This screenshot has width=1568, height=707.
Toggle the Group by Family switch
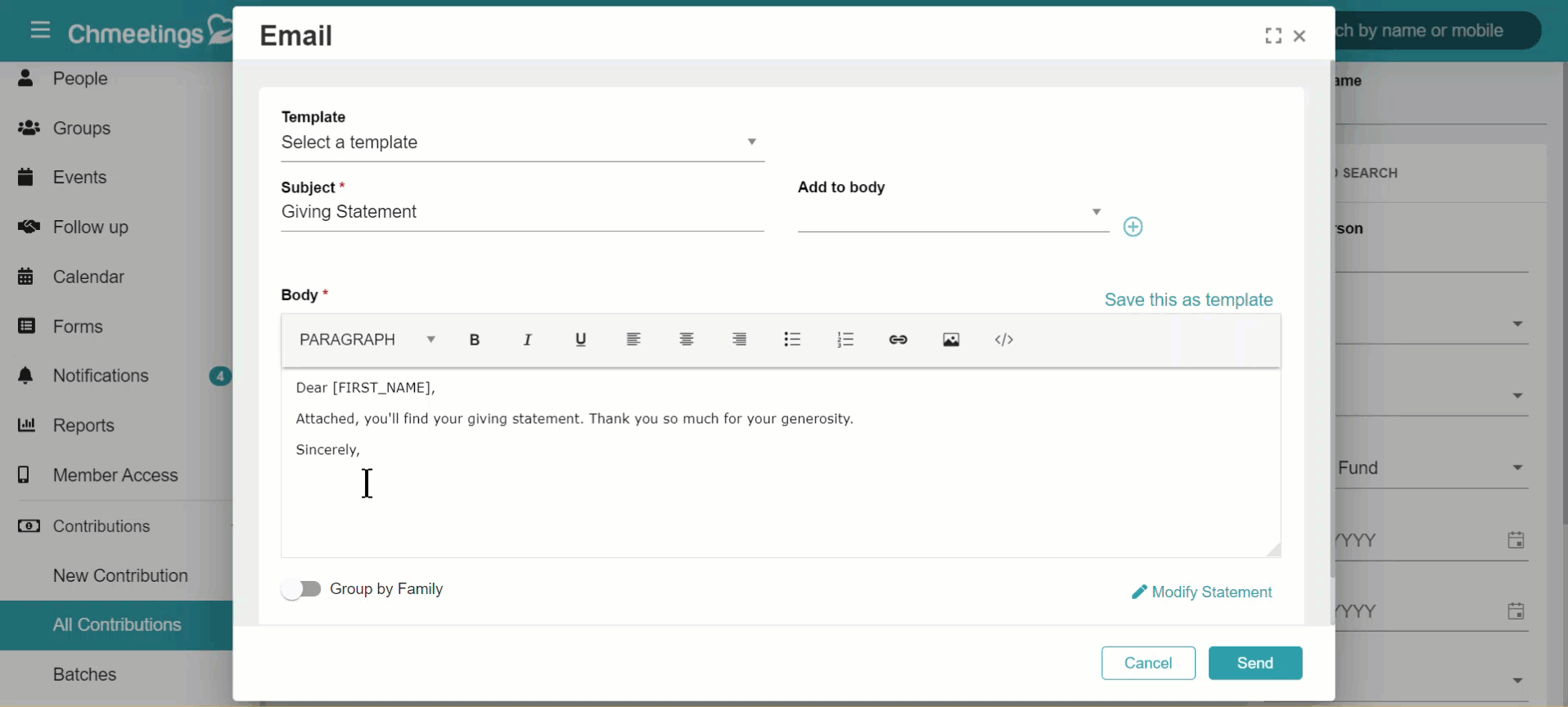pyautogui.click(x=301, y=589)
